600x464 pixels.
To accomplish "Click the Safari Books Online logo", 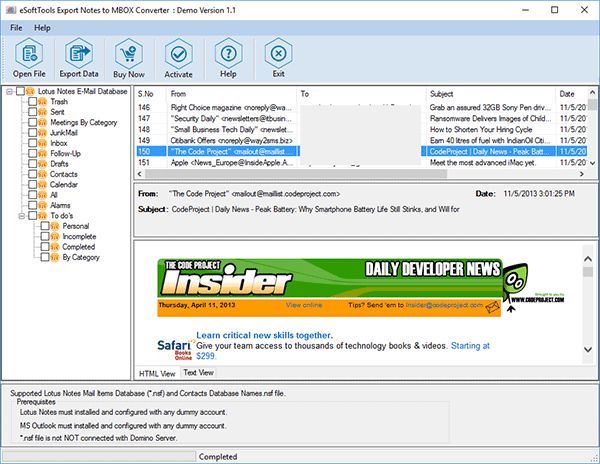I will [x=175, y=349].
